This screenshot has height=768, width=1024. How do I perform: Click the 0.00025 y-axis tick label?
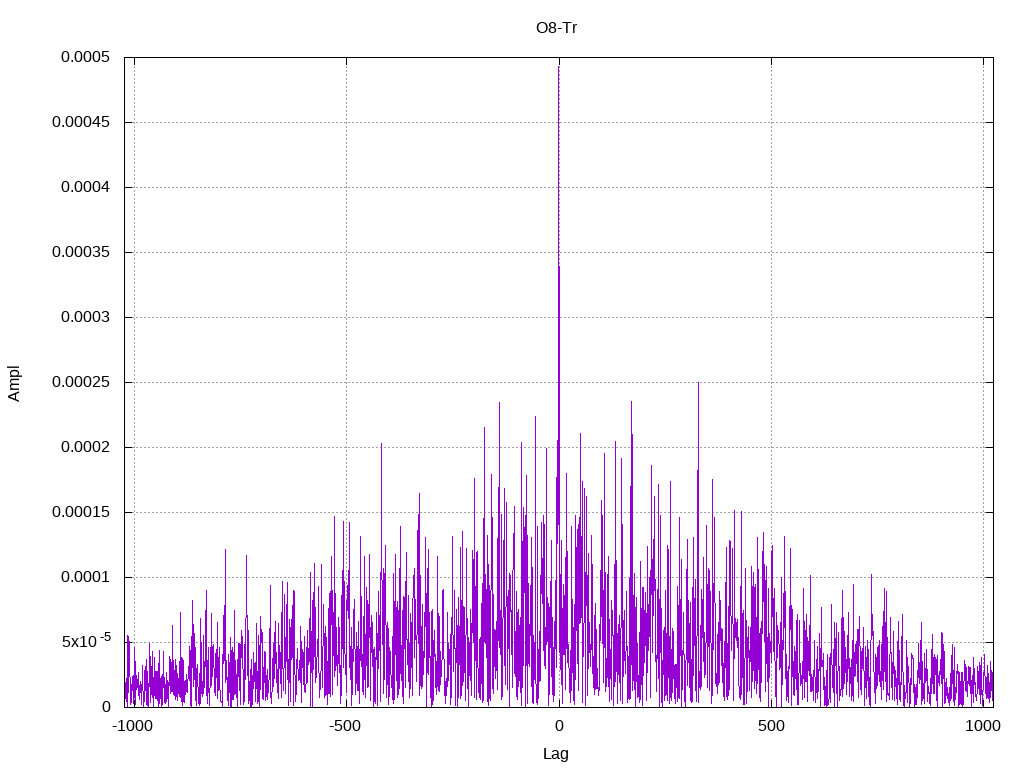click(x=81, y=382)
